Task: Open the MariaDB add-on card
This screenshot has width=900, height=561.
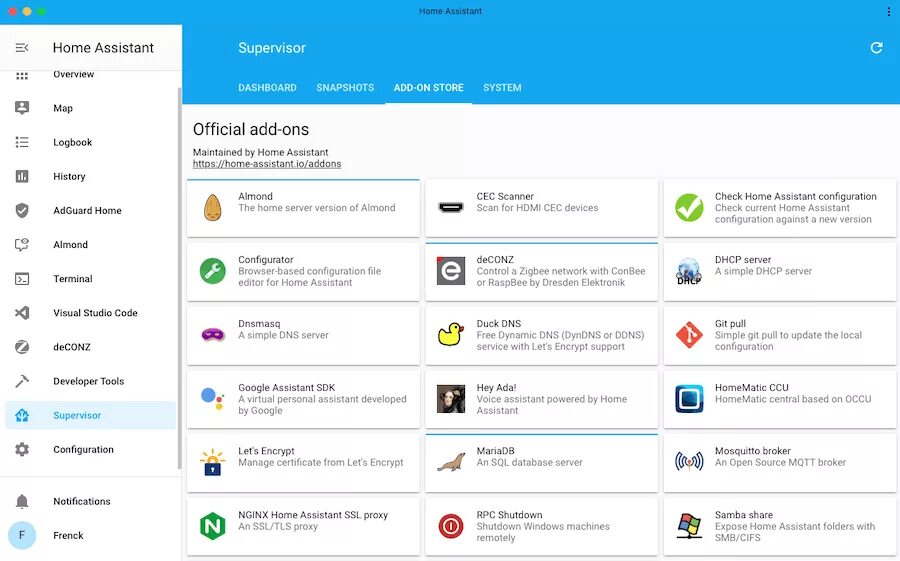Action: point(541,463)
